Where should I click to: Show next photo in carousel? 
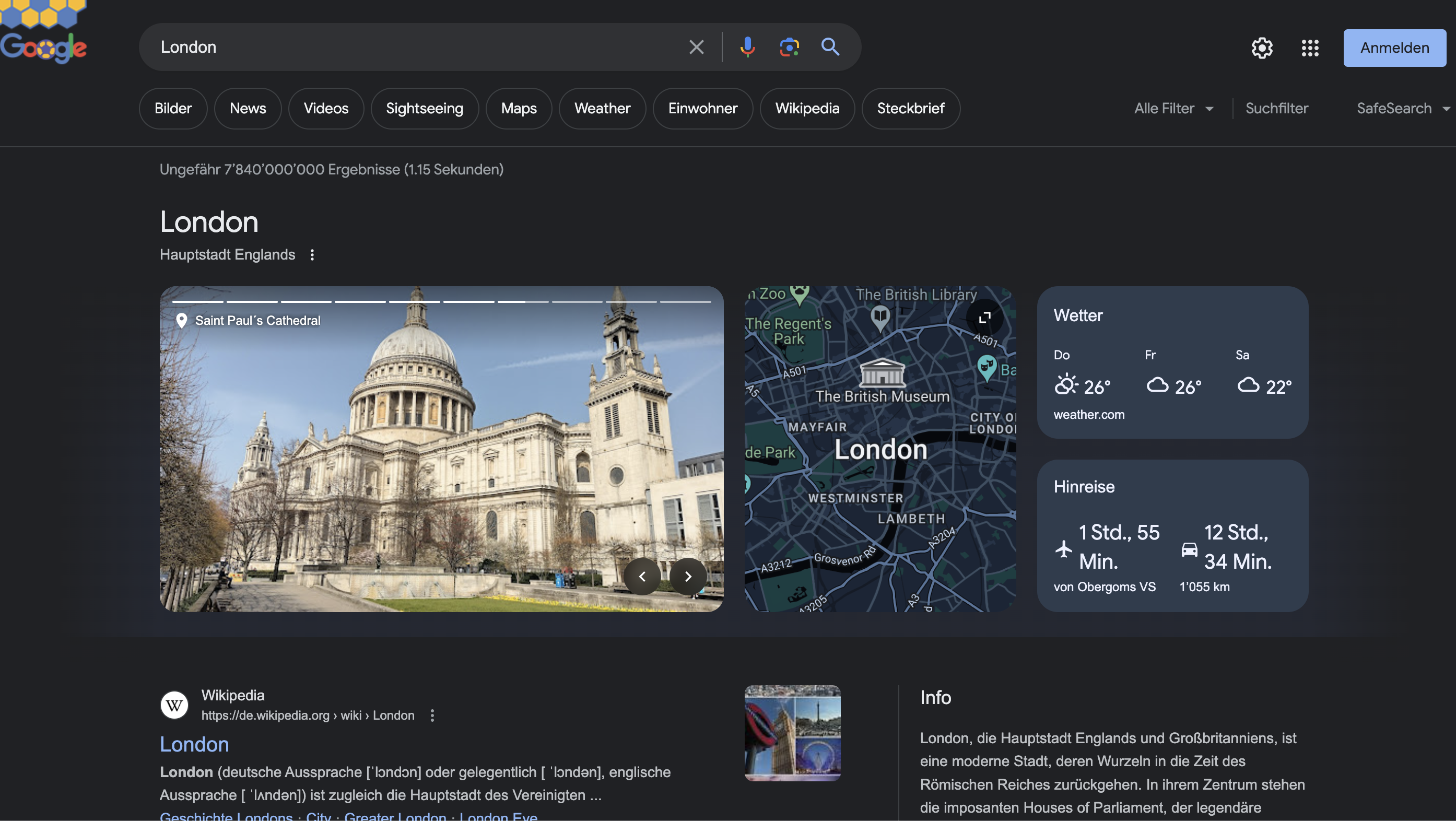pyautogui.click(x=688, y=576)
